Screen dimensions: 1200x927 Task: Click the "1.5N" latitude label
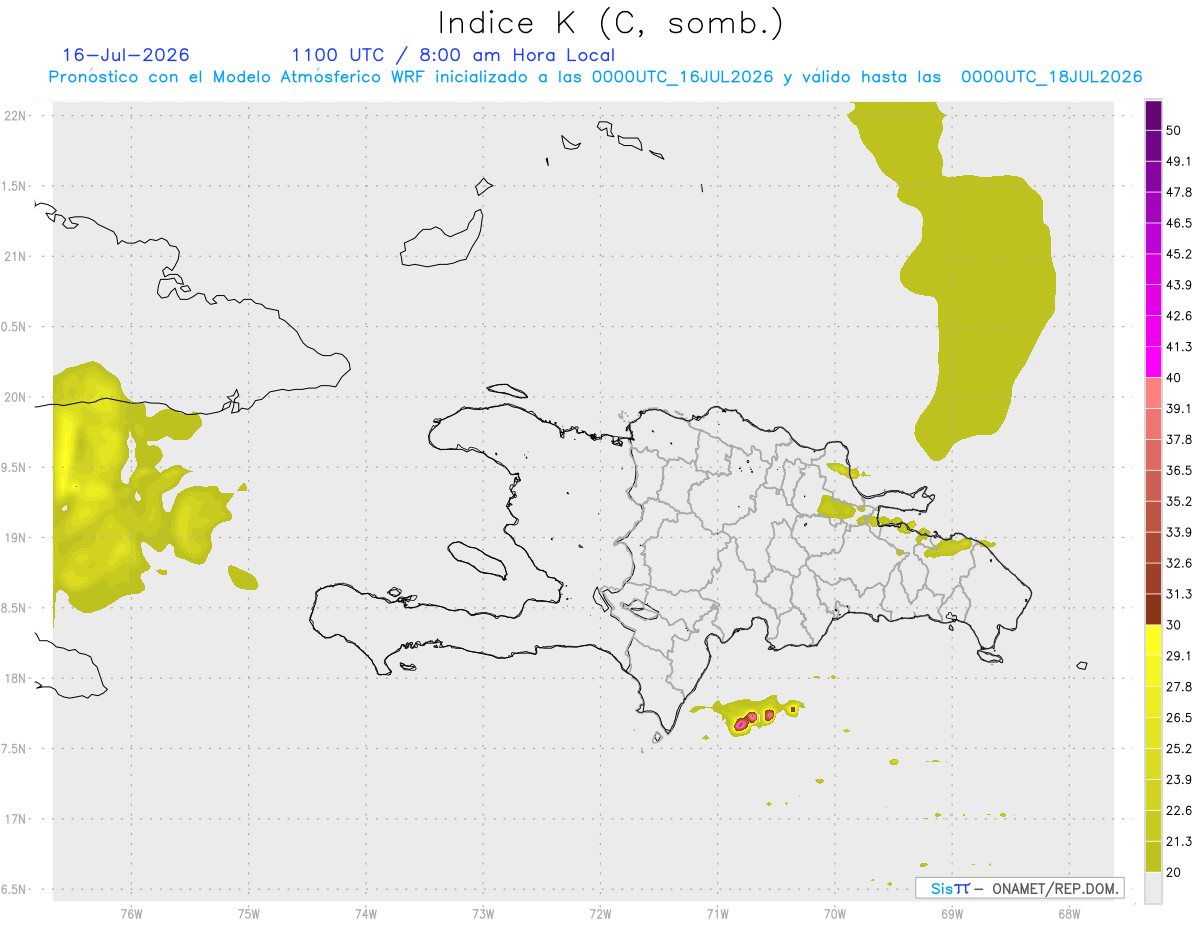12,186
